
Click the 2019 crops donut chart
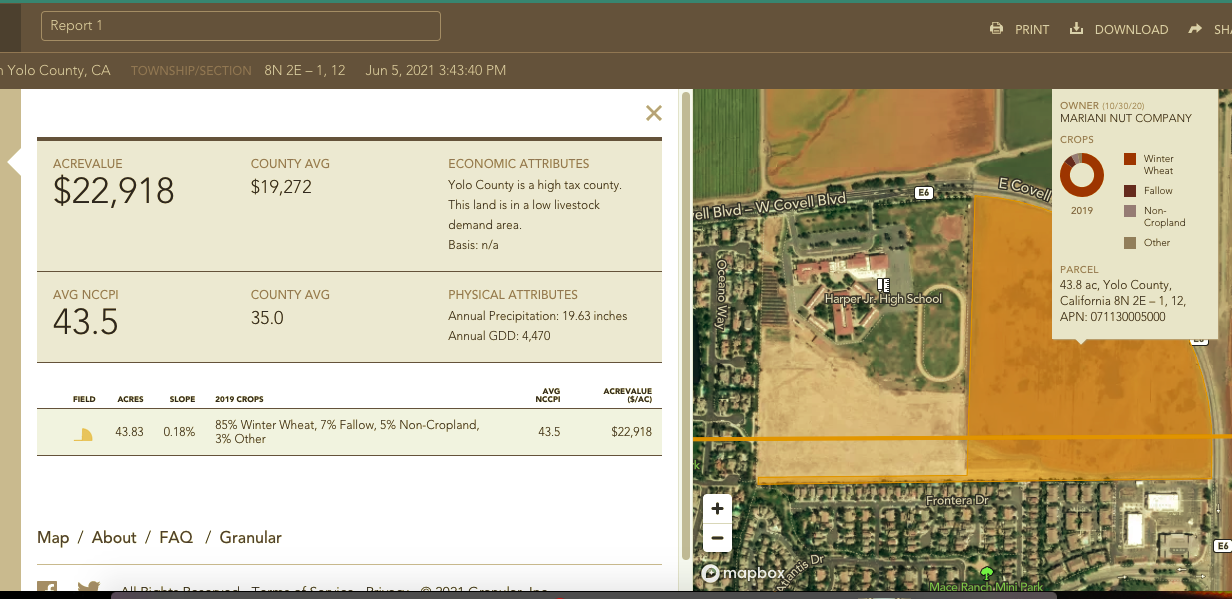[x=1082, y=174]
